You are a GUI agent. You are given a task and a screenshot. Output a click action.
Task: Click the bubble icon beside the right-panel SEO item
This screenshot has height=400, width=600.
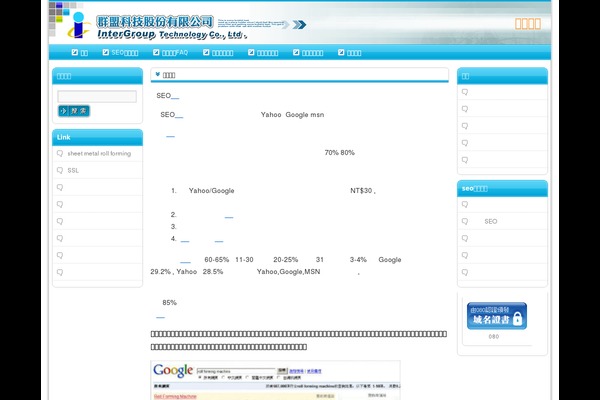tap(465, 221)
